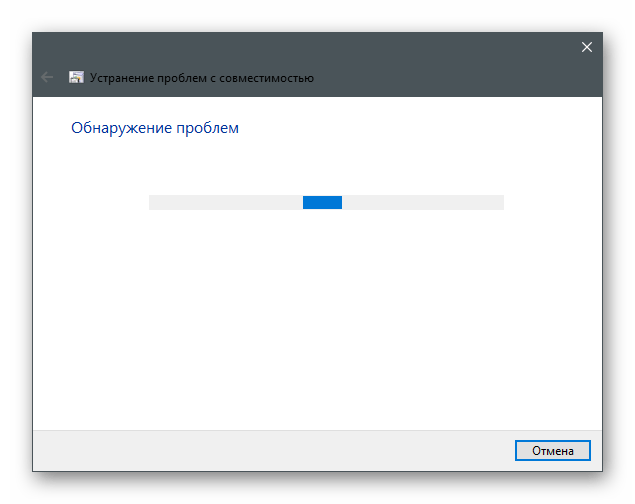Click the Отмена button
635x504 pixels.
point(552,450)
